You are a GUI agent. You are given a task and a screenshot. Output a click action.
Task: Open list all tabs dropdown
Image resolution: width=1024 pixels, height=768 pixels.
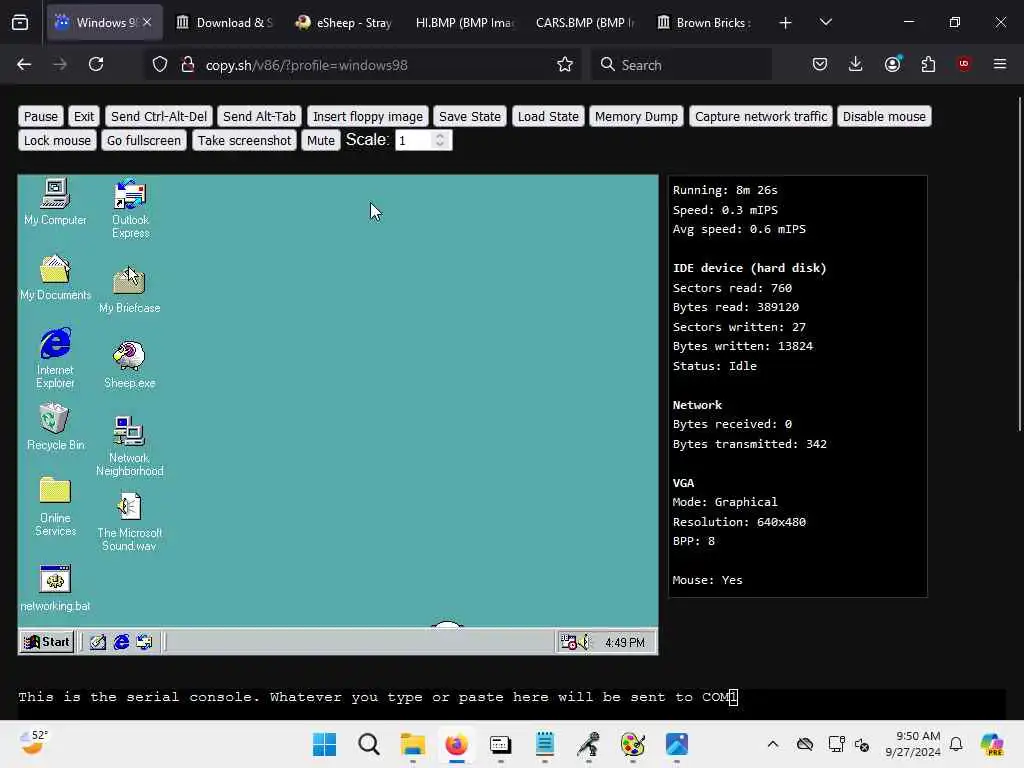pyautogui.click(x=825, y=23)
